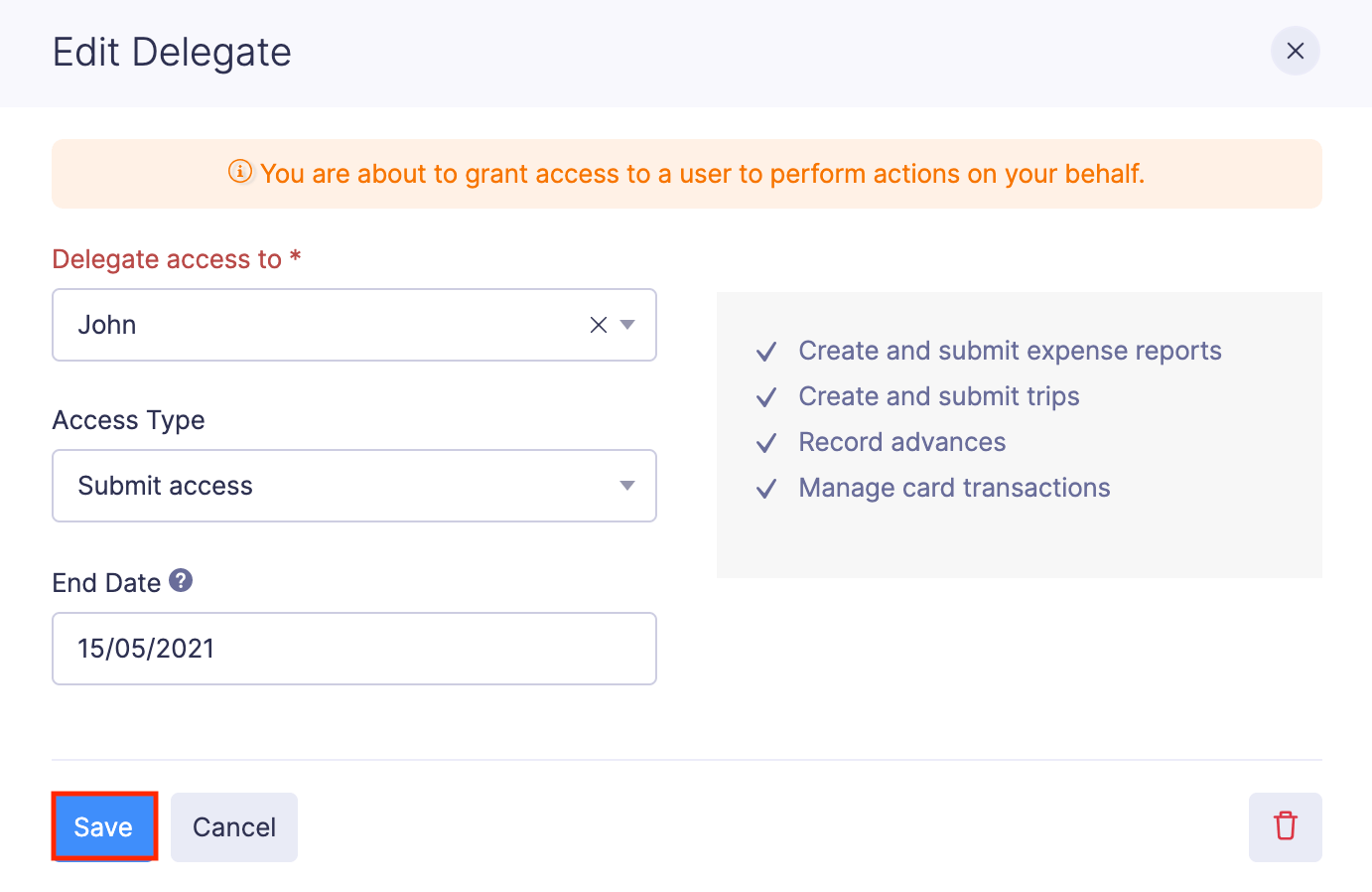
Task: Delete this delegate with the trash icon
Action: [1285, 826]
